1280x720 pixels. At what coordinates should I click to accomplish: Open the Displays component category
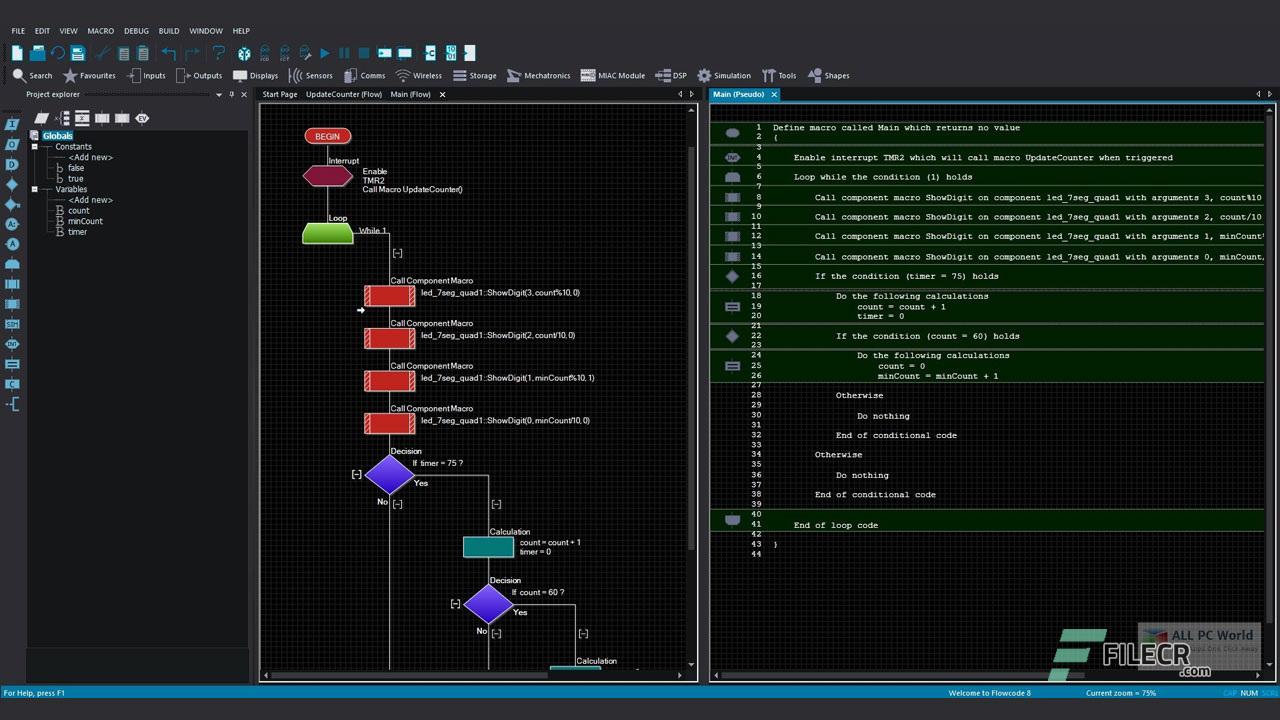tap(255, 75)
